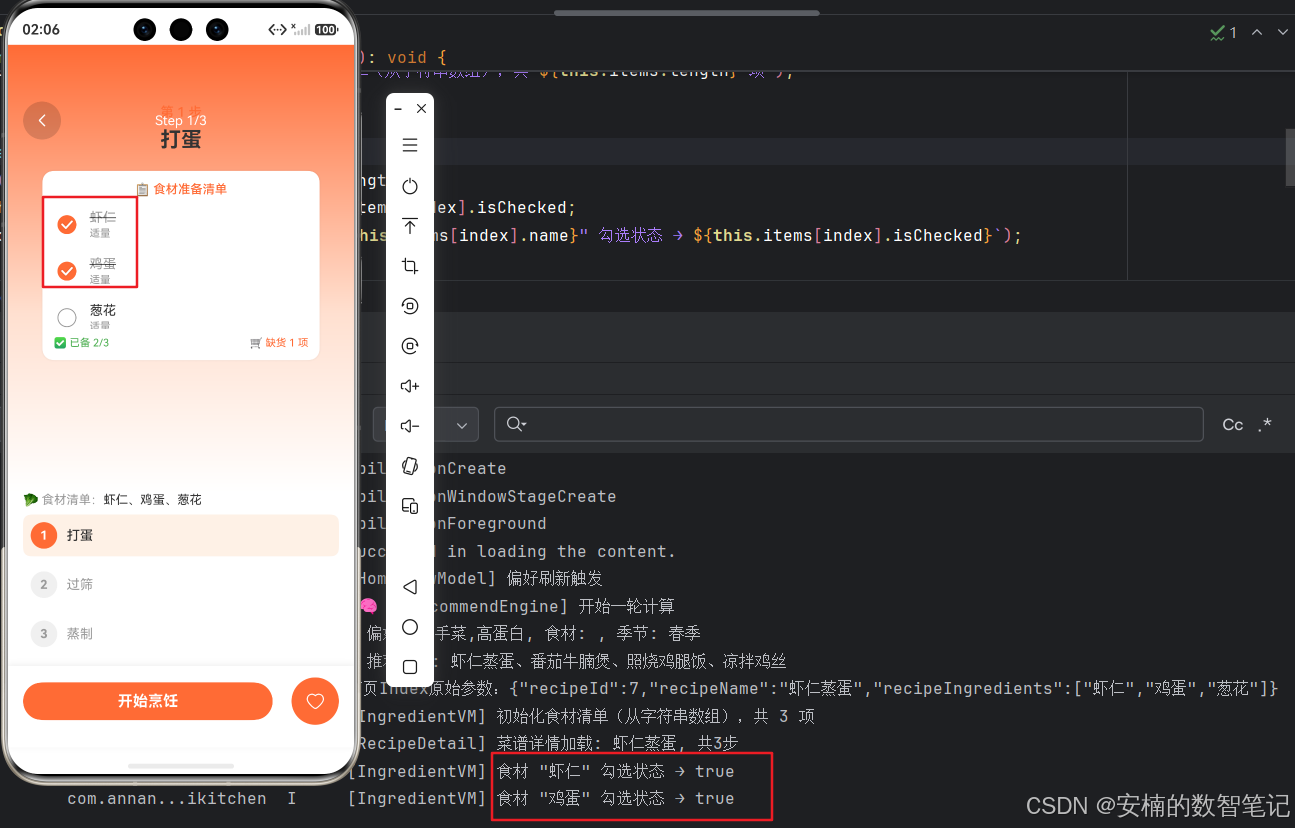Open the emulator toolbar hamburger menu

(x=410, y=145)
